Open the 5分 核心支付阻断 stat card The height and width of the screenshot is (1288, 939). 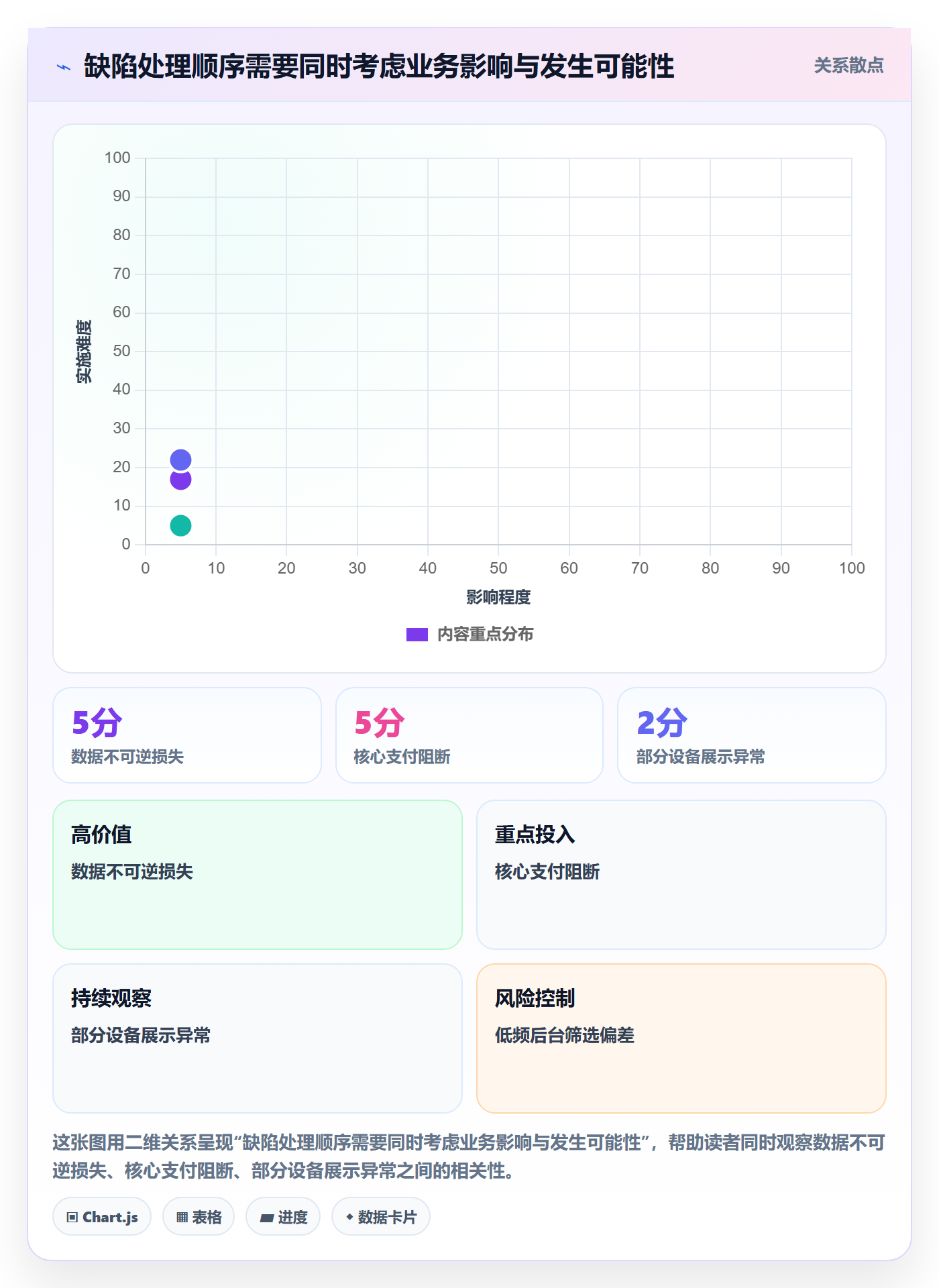tap(469, 735)
